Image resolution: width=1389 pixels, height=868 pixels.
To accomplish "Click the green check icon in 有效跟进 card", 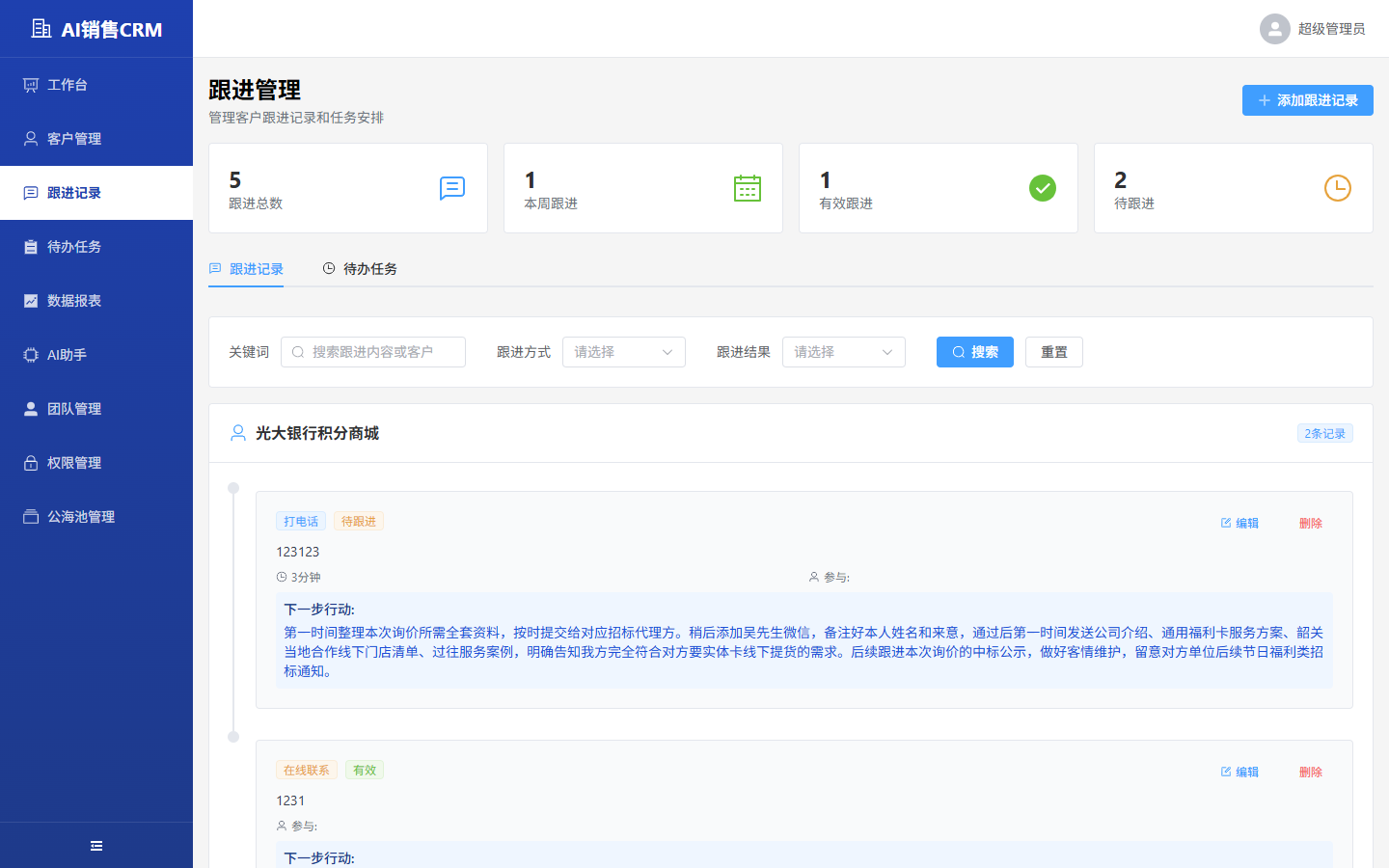I will [1043, 188].
